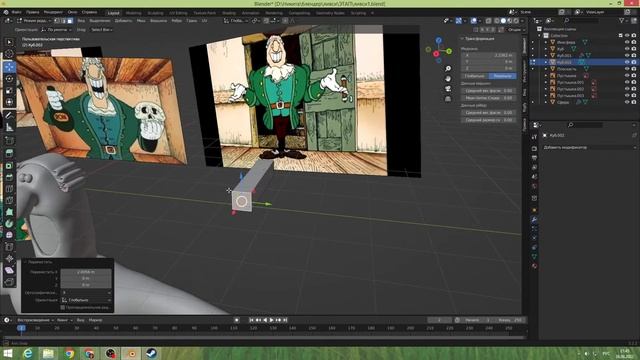
Task: Click the Глобально button in Transform panel
Action: point(475,76)
